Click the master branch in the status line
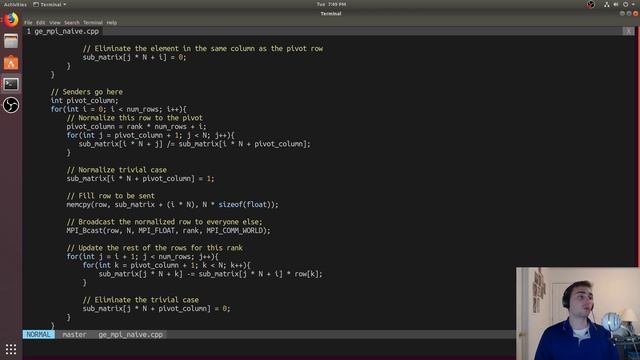The width and height of the screenshot is (640, 360). pos(74,335)
